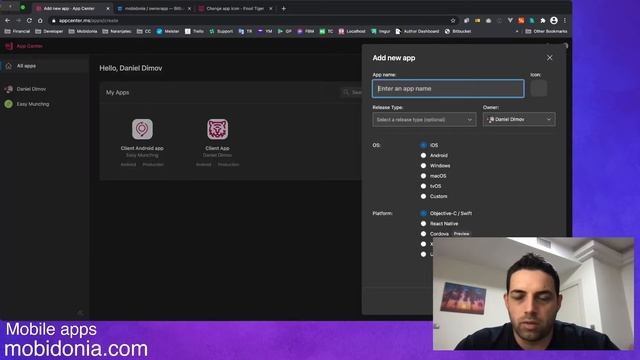Open a new browser tab
Screen dimensions: 640x360
point(284,8)
